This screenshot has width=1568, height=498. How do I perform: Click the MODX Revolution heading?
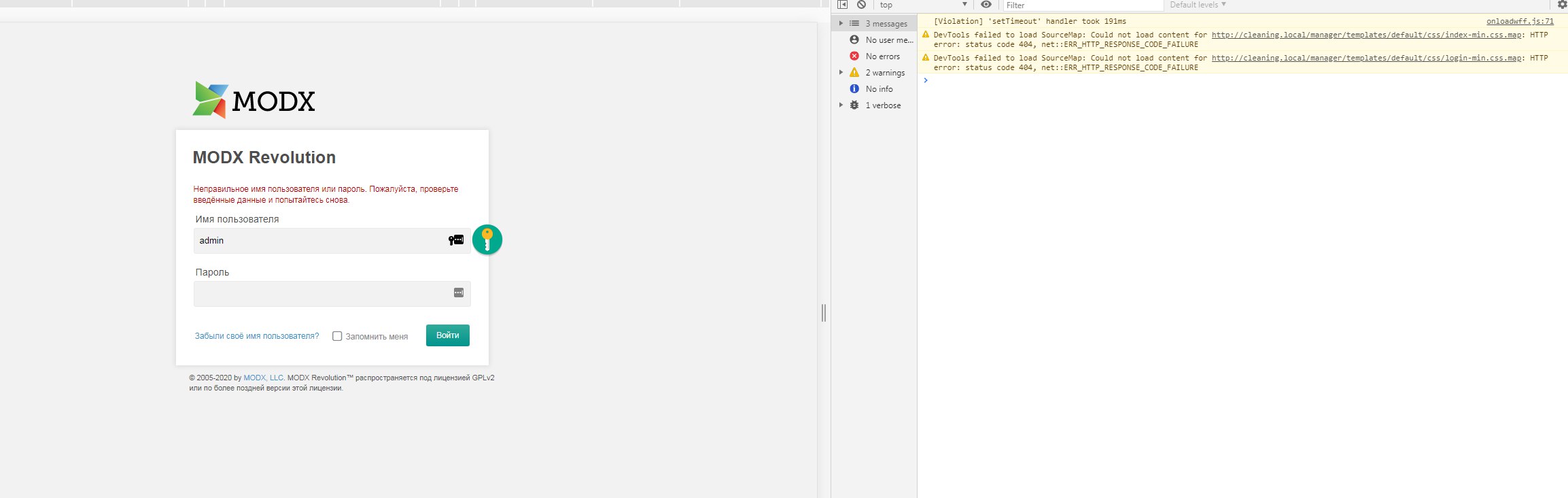(264, 157)
